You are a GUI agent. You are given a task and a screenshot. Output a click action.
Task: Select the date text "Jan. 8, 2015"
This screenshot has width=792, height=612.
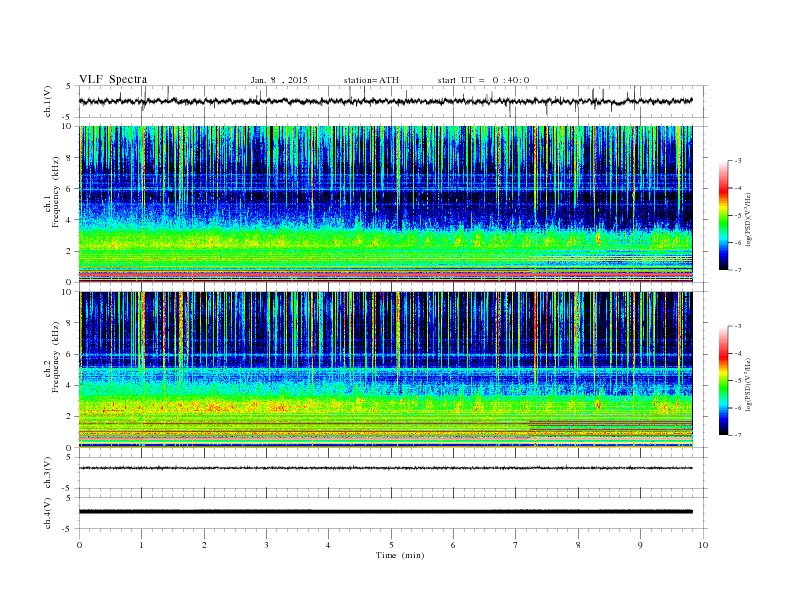pos(279,80)
